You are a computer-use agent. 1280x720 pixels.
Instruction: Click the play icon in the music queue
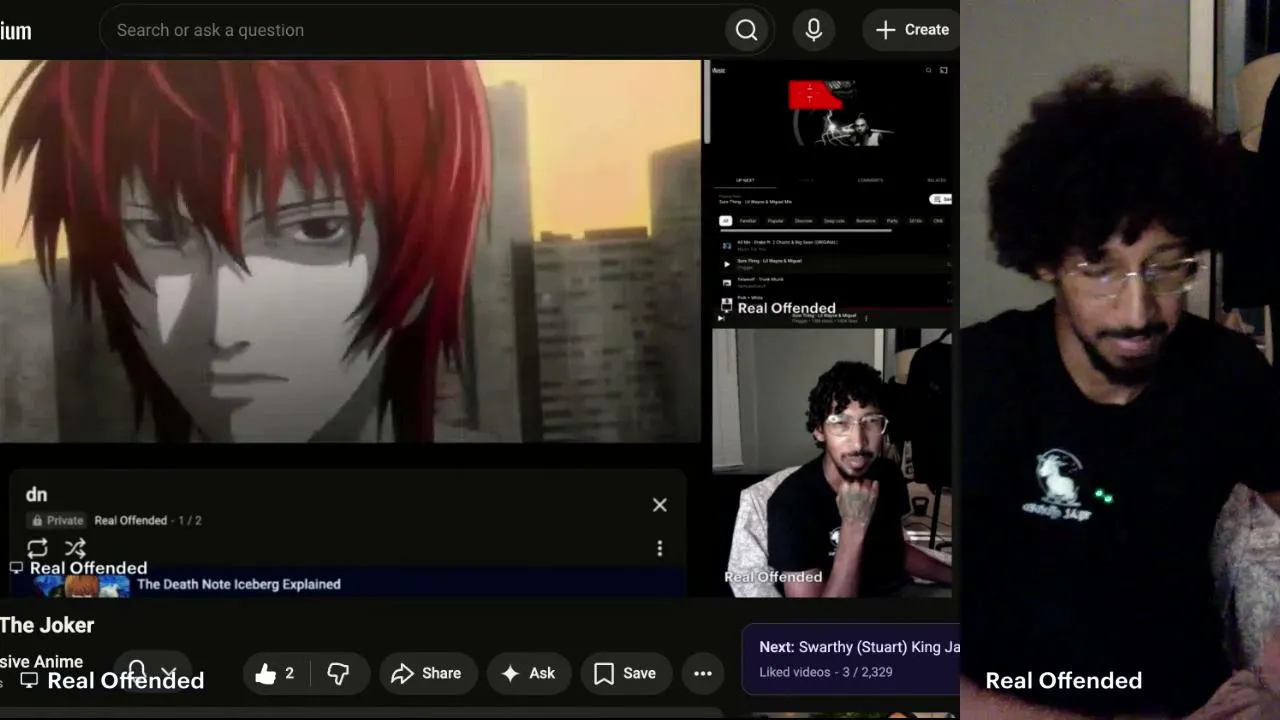(727, 264)
